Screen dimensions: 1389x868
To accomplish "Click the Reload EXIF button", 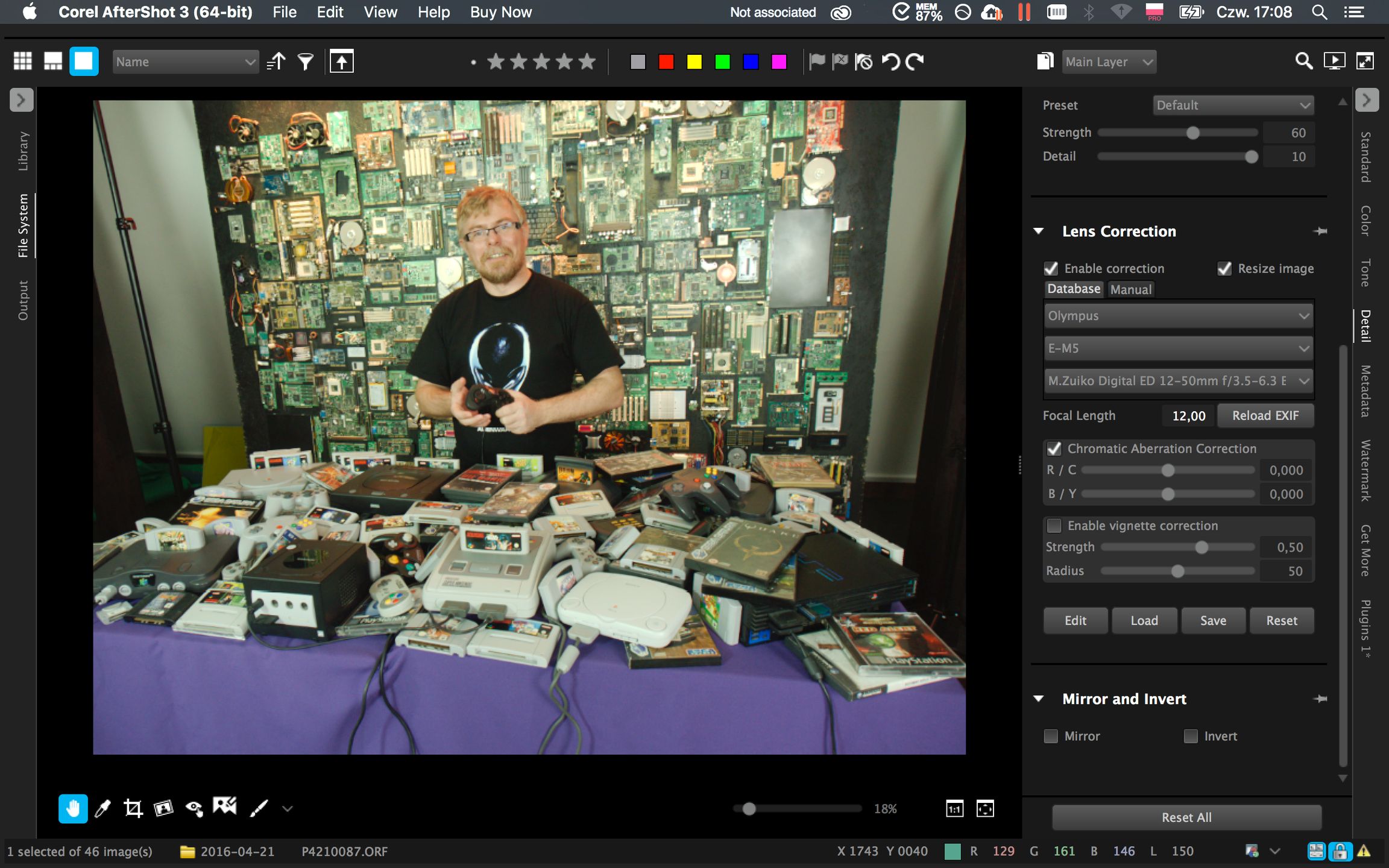I will [1265, 415].
